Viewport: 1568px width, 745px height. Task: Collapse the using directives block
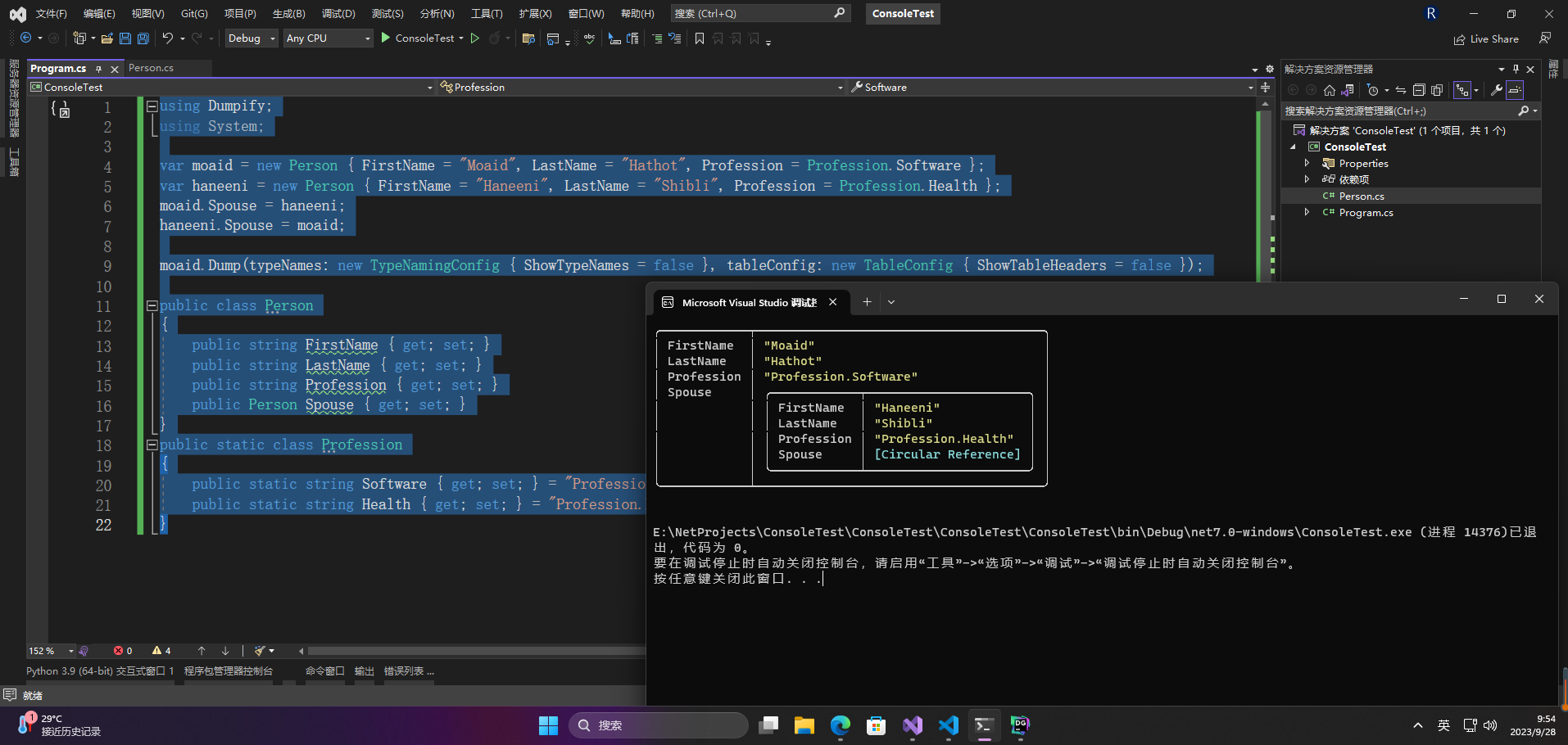click(152, 106)
